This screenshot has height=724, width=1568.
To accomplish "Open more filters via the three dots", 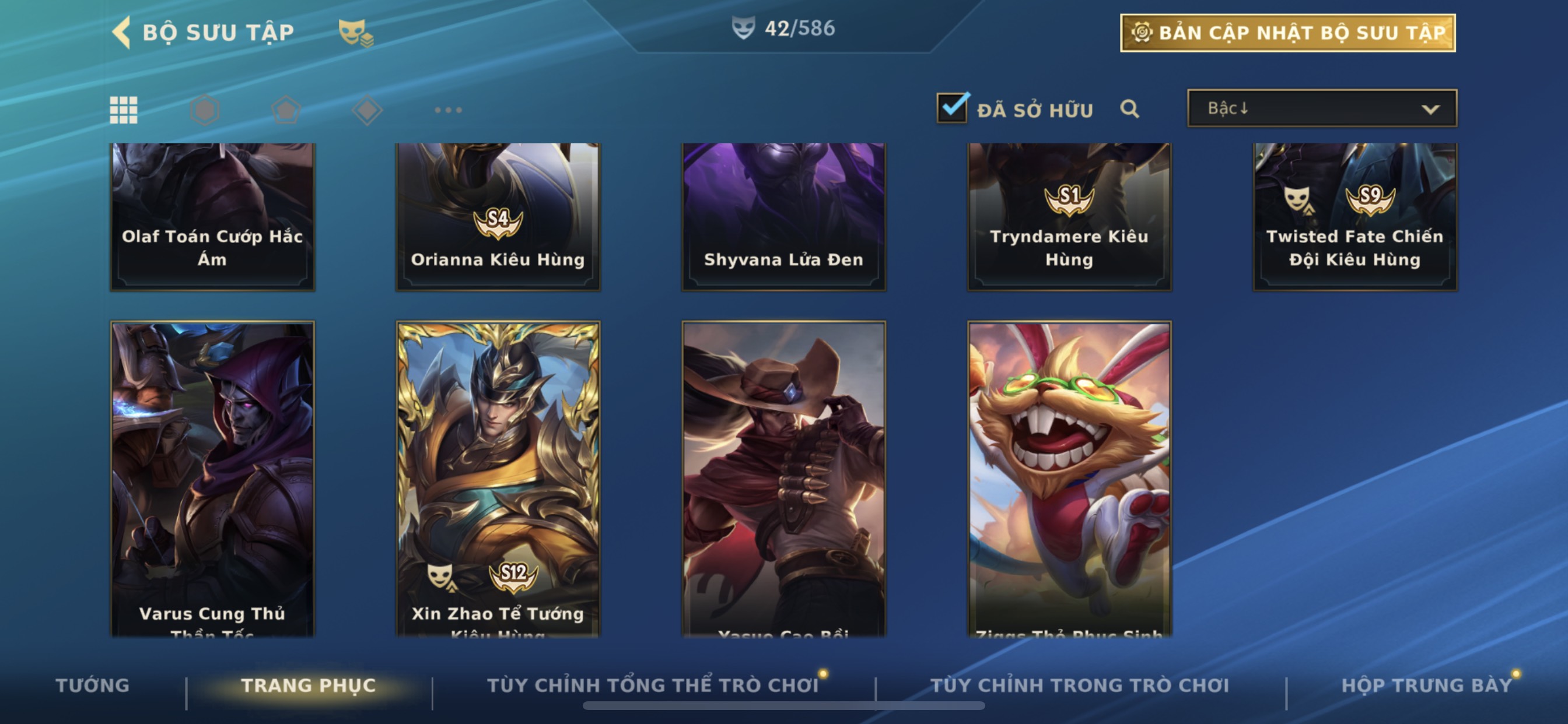I will click(x=448, y=110).
